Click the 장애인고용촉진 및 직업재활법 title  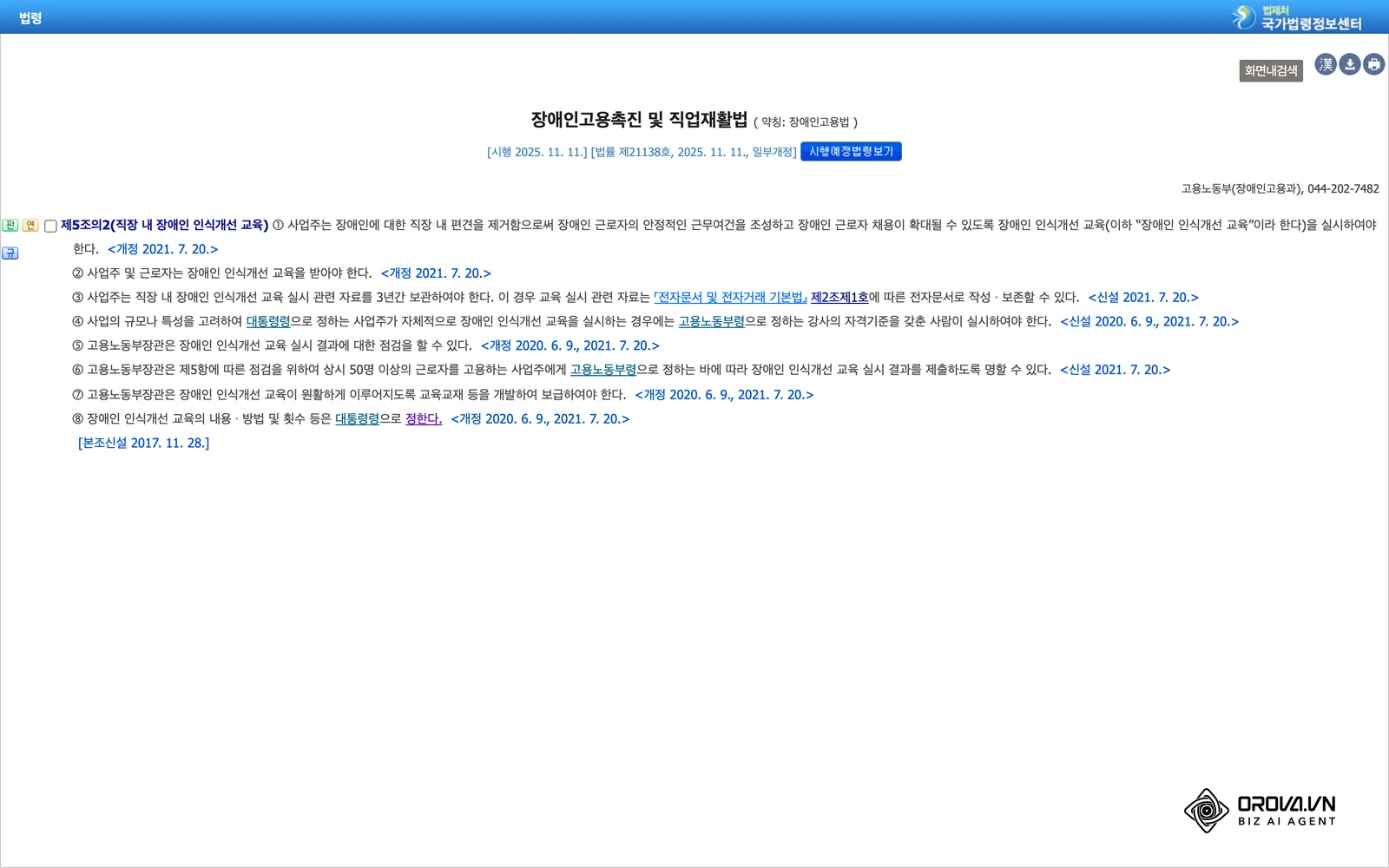pyautogui.click(x=639, y=120)
